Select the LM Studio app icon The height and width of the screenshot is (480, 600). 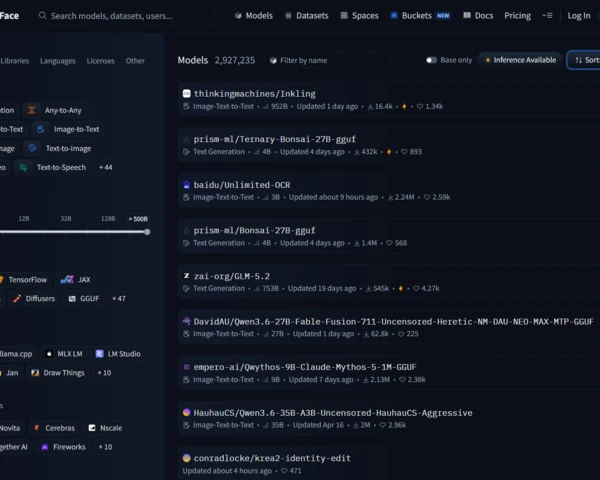pos(99,354)
